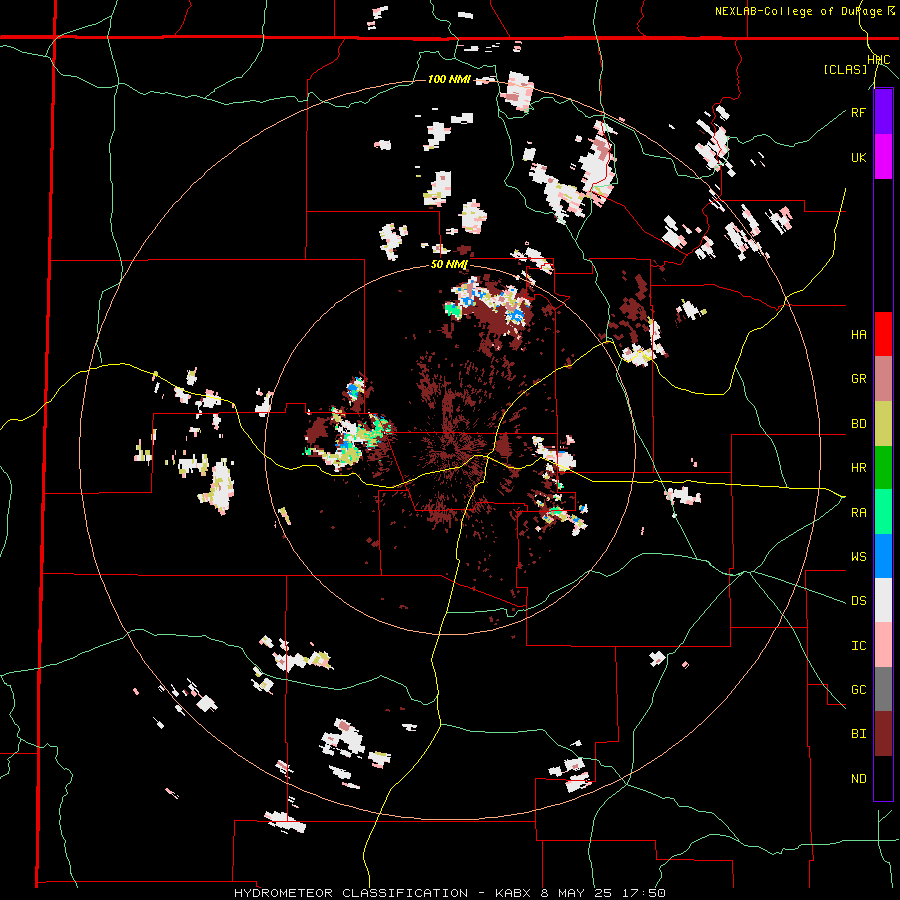This screenshot has width=900, height=900.
Task: Click the [CLAS] units label
Action: point(845,70)
